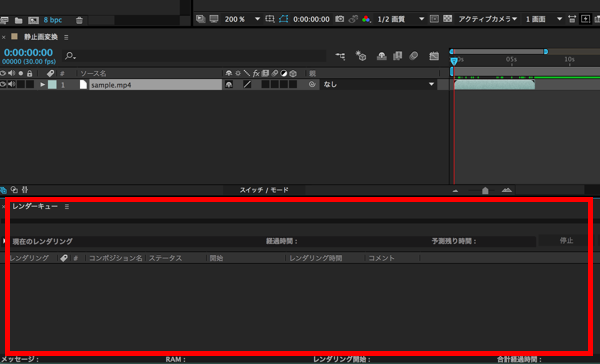
Task: Open the 8 bpc color depth setting
Action: pyautogui.click(x=53, y=20)
